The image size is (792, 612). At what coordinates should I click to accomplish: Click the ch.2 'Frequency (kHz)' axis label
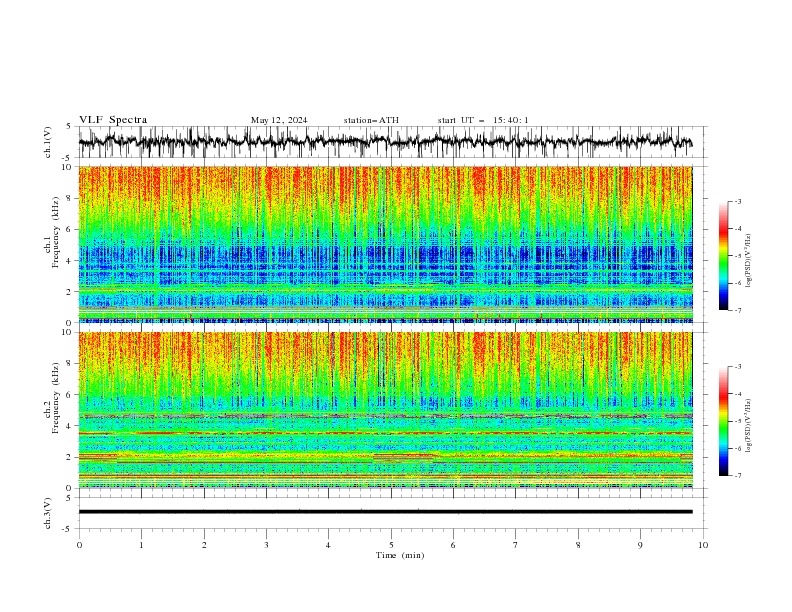(56, 398)
